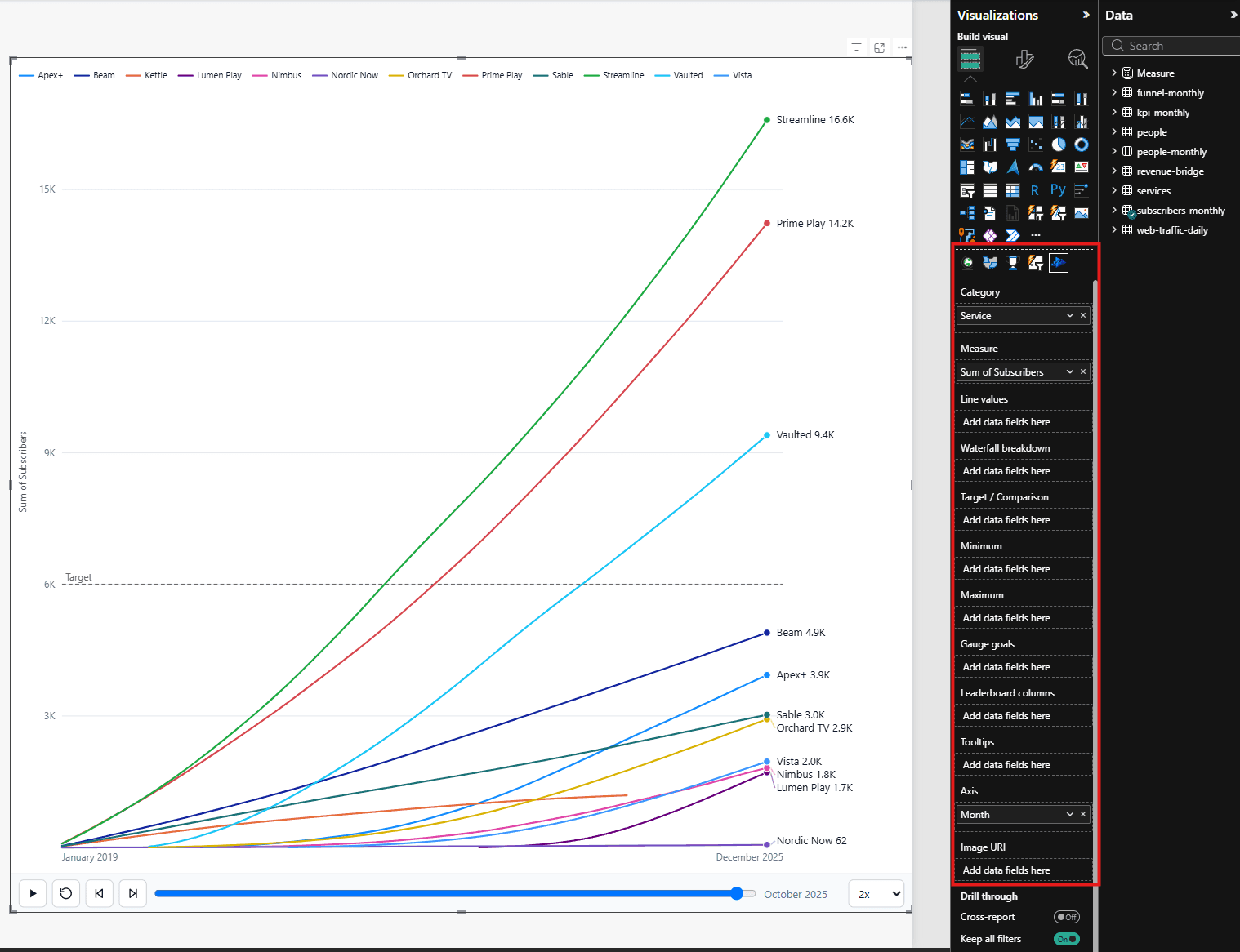Select the scatter chart visual
The width and height of the screenshot is (1240, 952).
[x=1036, y=145]
